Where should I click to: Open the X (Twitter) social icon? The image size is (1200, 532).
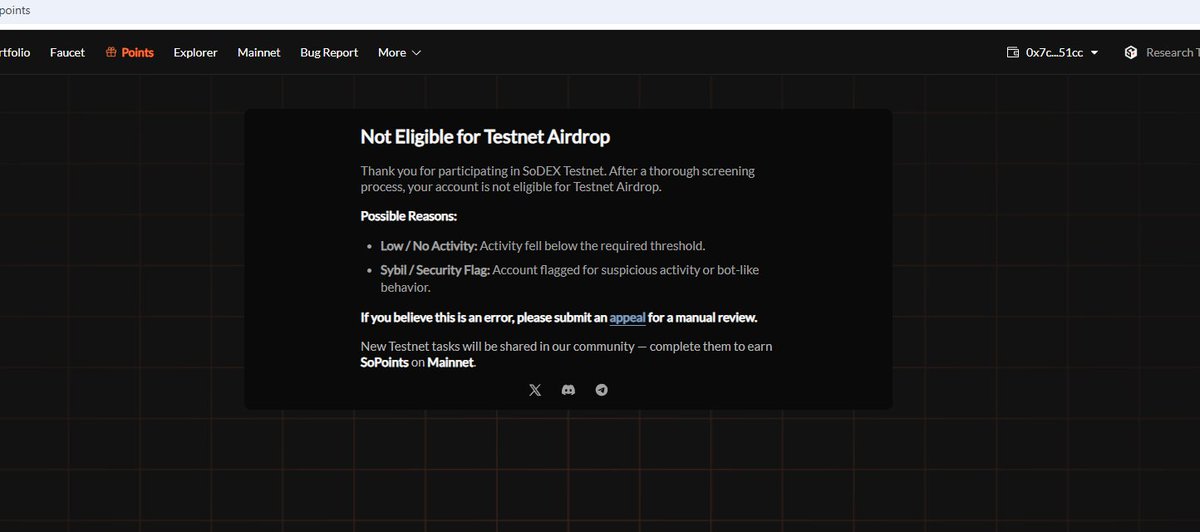[x=535, y=390]
